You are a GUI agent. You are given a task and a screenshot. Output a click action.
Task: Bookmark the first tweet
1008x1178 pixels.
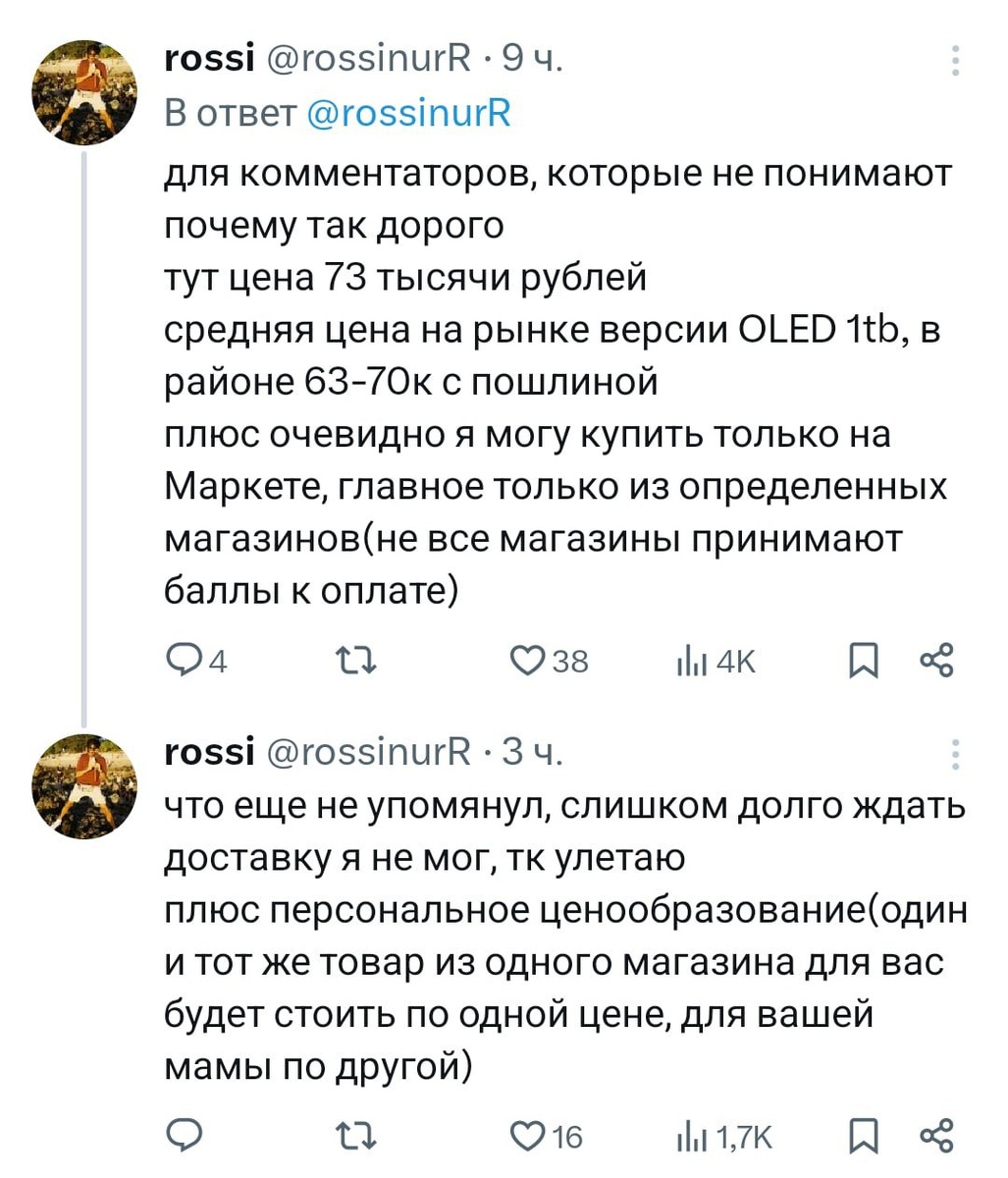coord(863,661)
